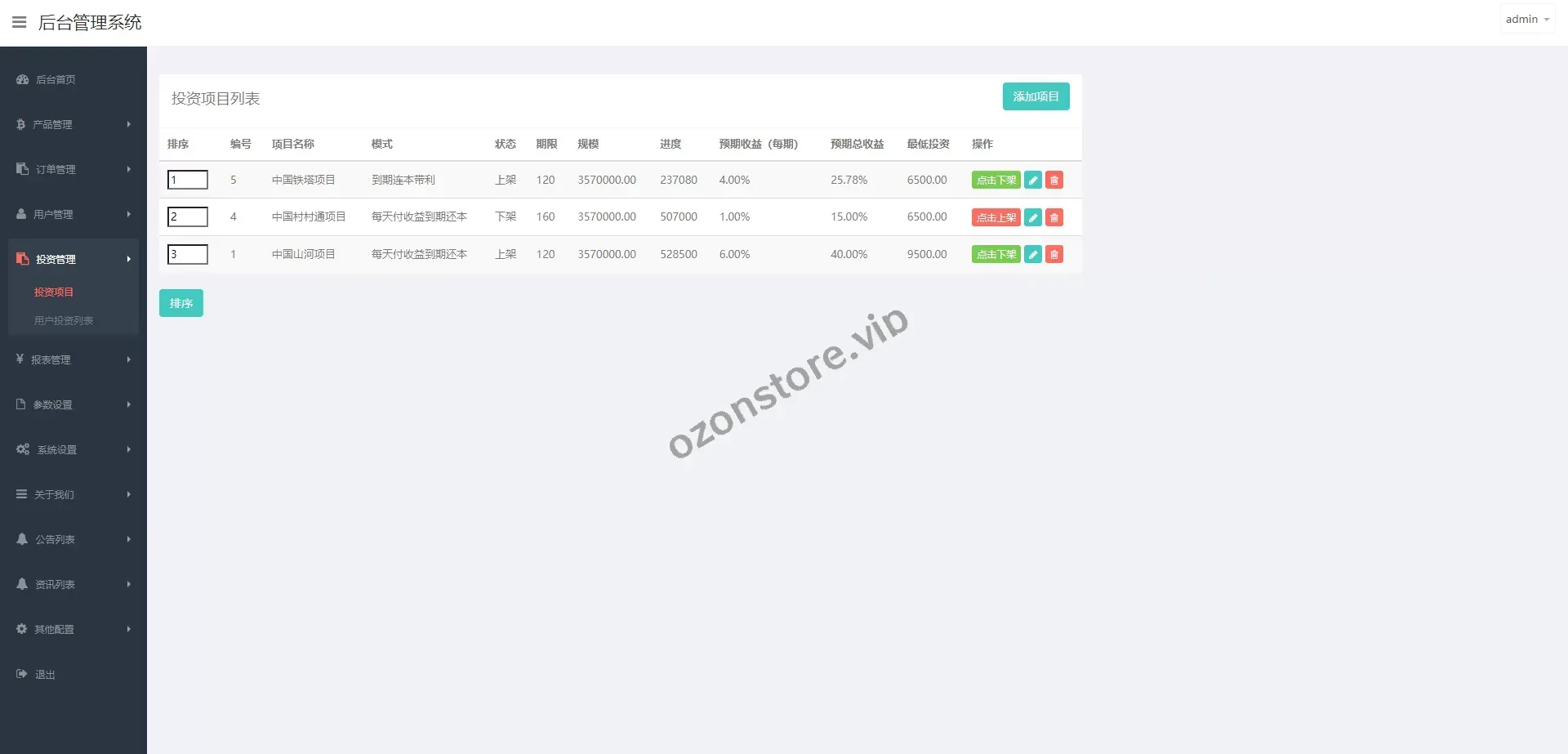1568x754 pixels.
Task: Toggle 中国铁塔项目 off with 点击下架
Action: tap(996, 180)
